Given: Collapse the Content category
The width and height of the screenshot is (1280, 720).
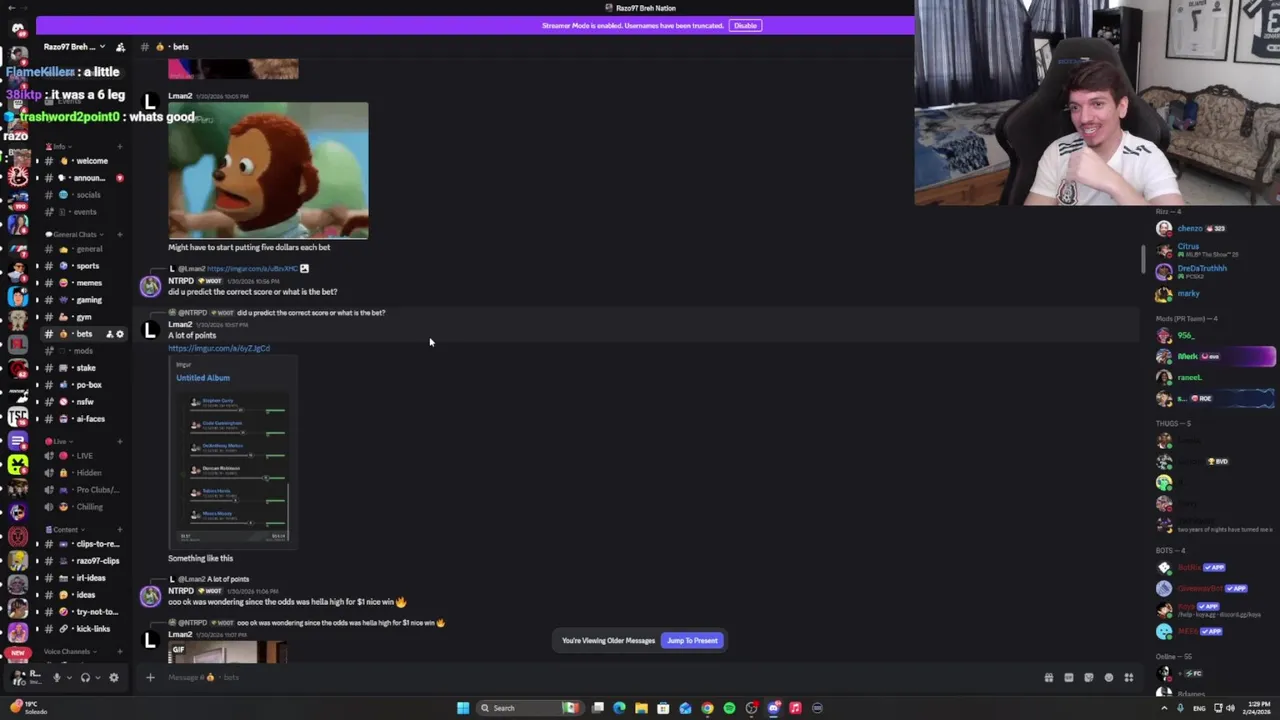Looking at the screenshot, I should pos(63,530).
